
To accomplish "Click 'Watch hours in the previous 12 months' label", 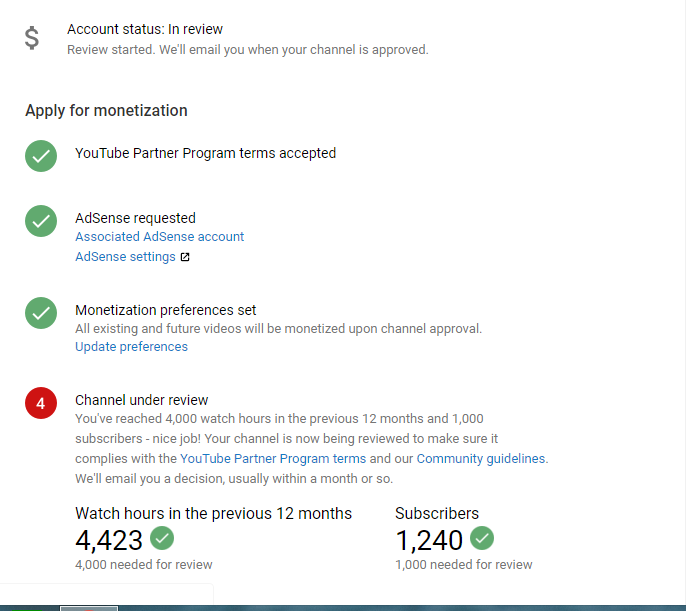I will pyautogui.click(x=213, y=513).
